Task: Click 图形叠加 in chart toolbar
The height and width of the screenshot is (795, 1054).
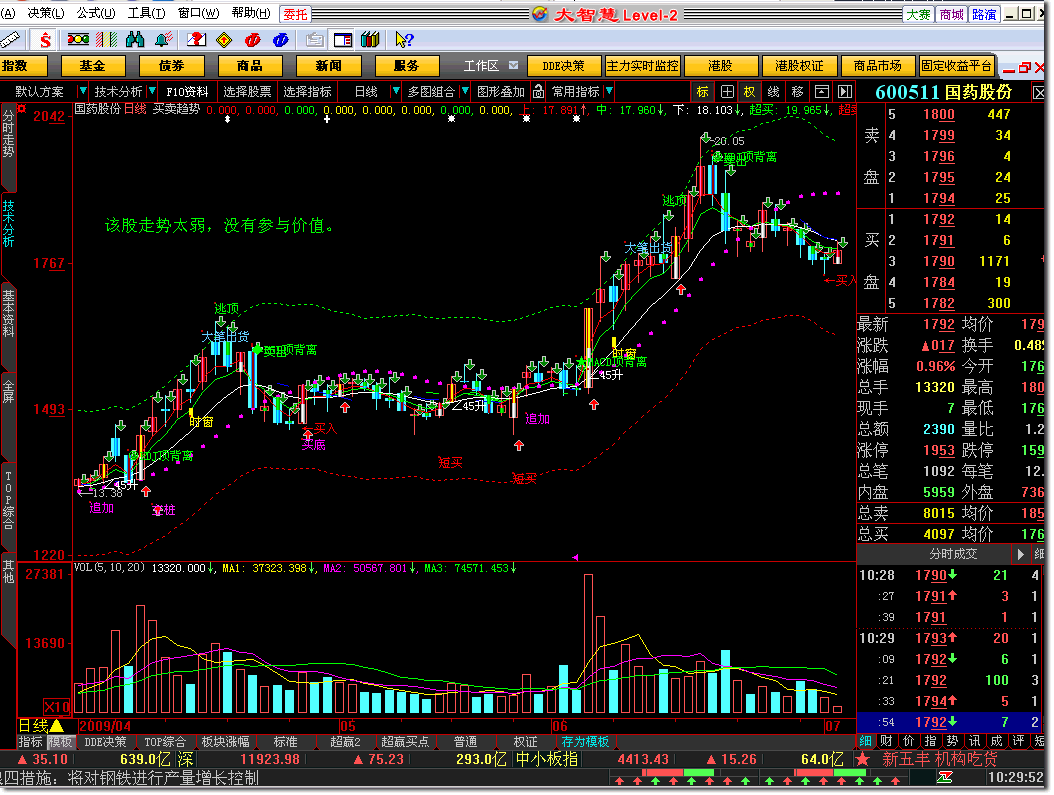Action: point(501,91)
